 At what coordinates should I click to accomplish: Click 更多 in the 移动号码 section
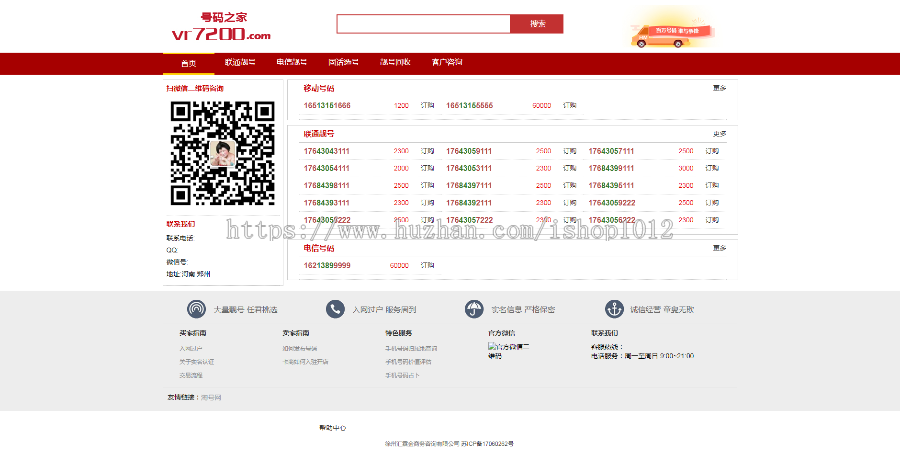pos(720,88)
